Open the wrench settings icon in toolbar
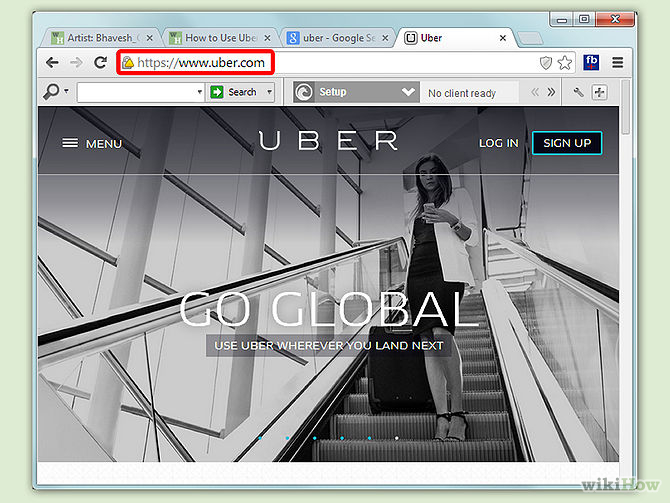This screenshot has height=503, width=670. (578, 92)
